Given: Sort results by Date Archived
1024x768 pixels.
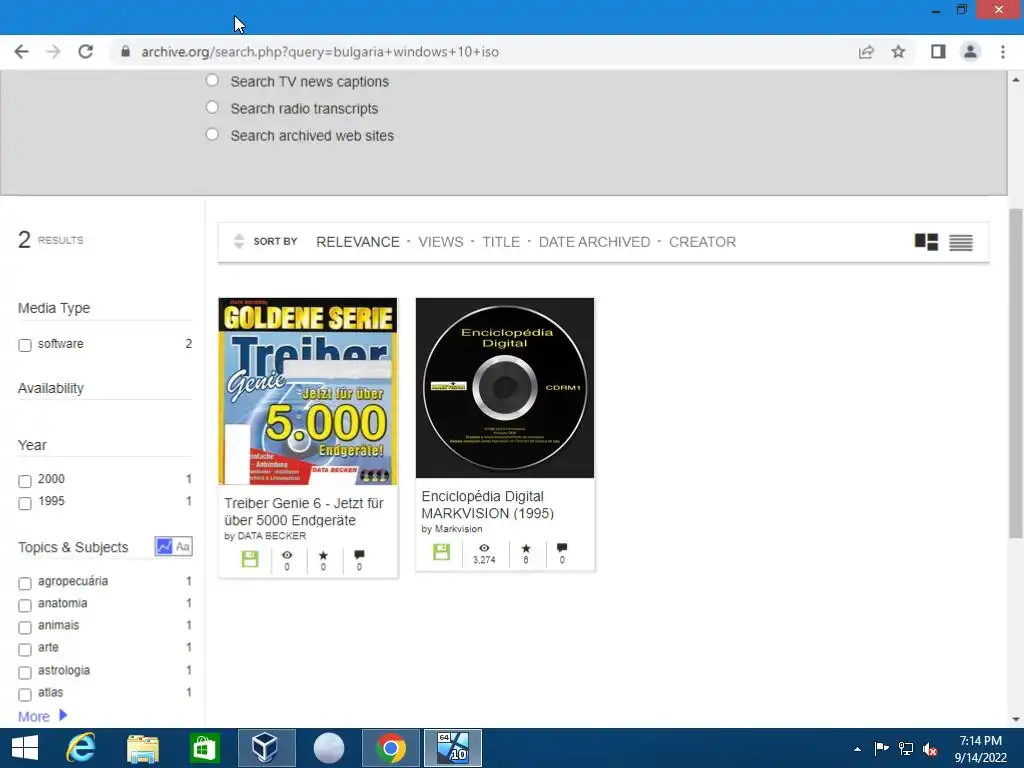Looking at the screenshot, I should pos(594,242).
